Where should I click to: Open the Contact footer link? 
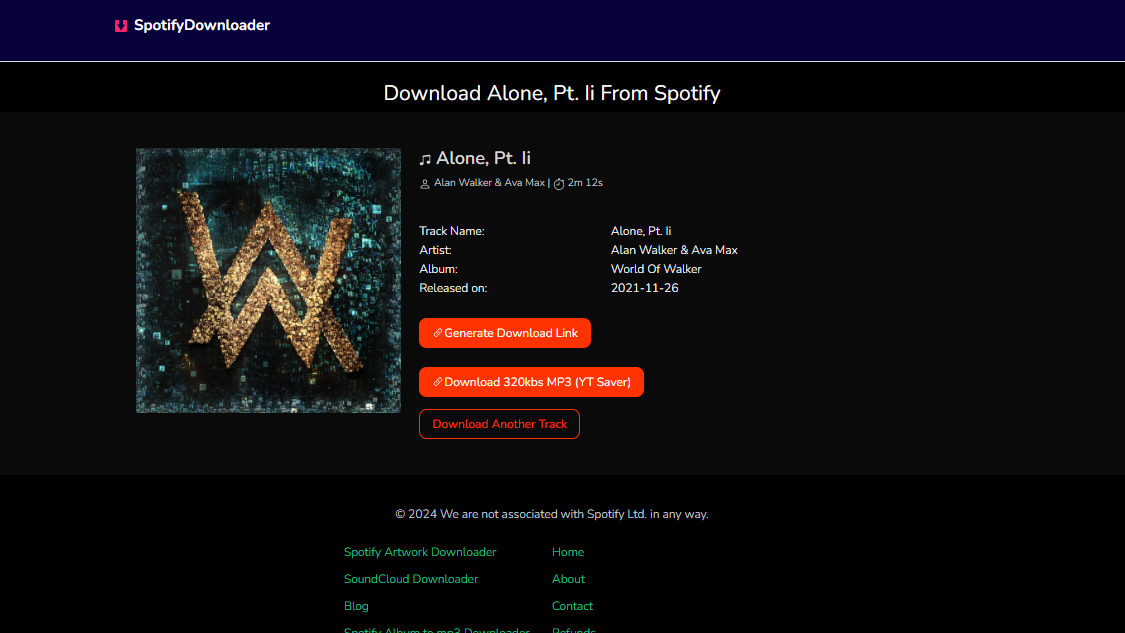pos(572,606)
